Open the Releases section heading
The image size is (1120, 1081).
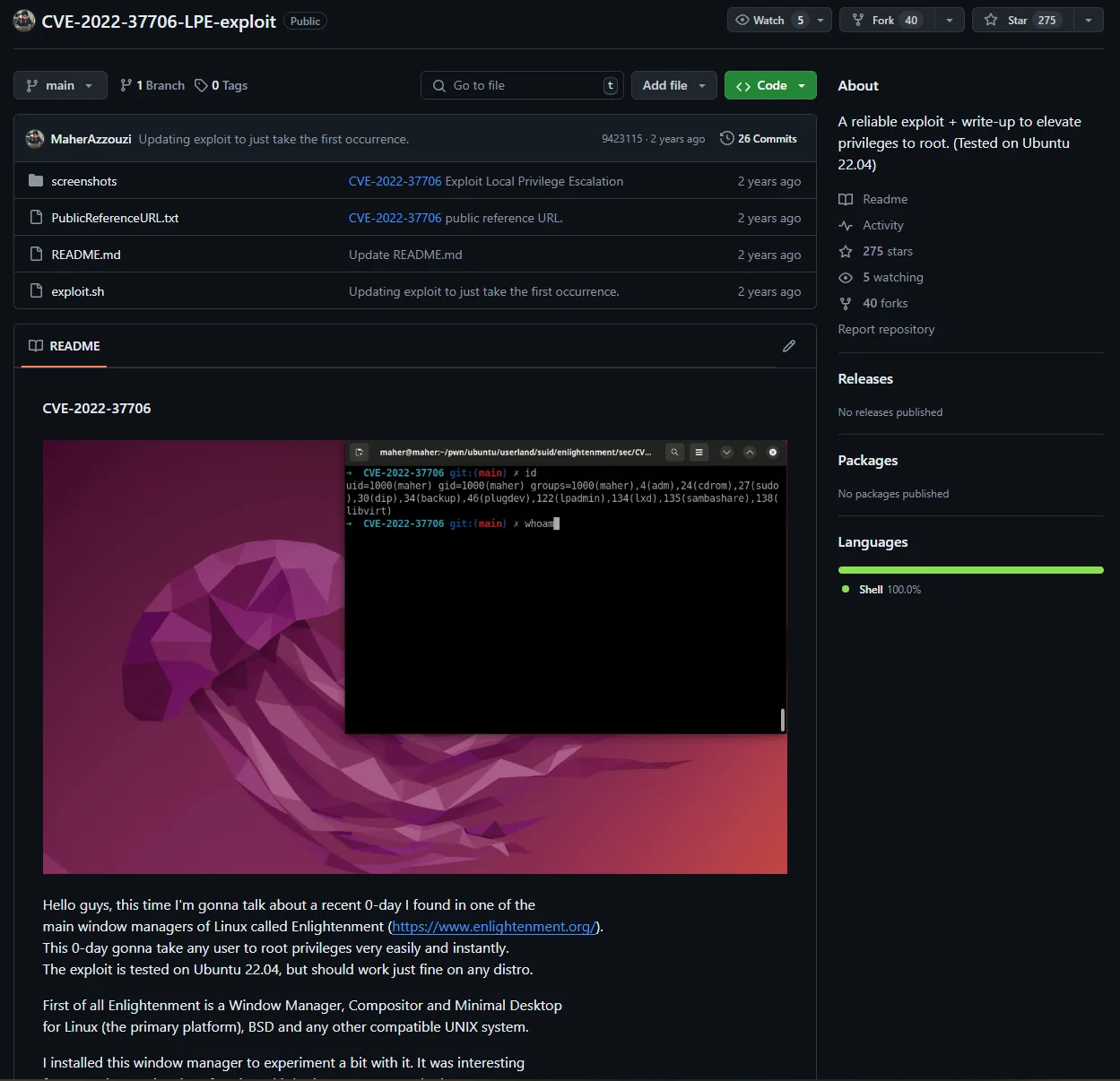pos(865,379)
